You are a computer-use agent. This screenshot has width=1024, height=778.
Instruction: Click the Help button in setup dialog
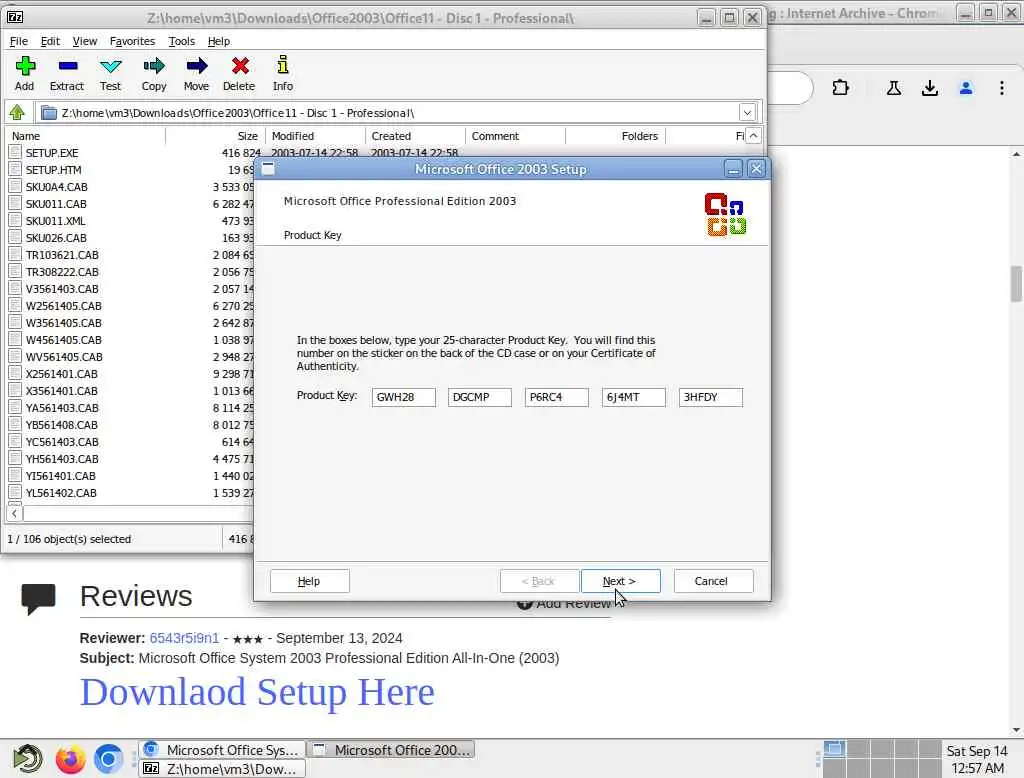(310, 581)
